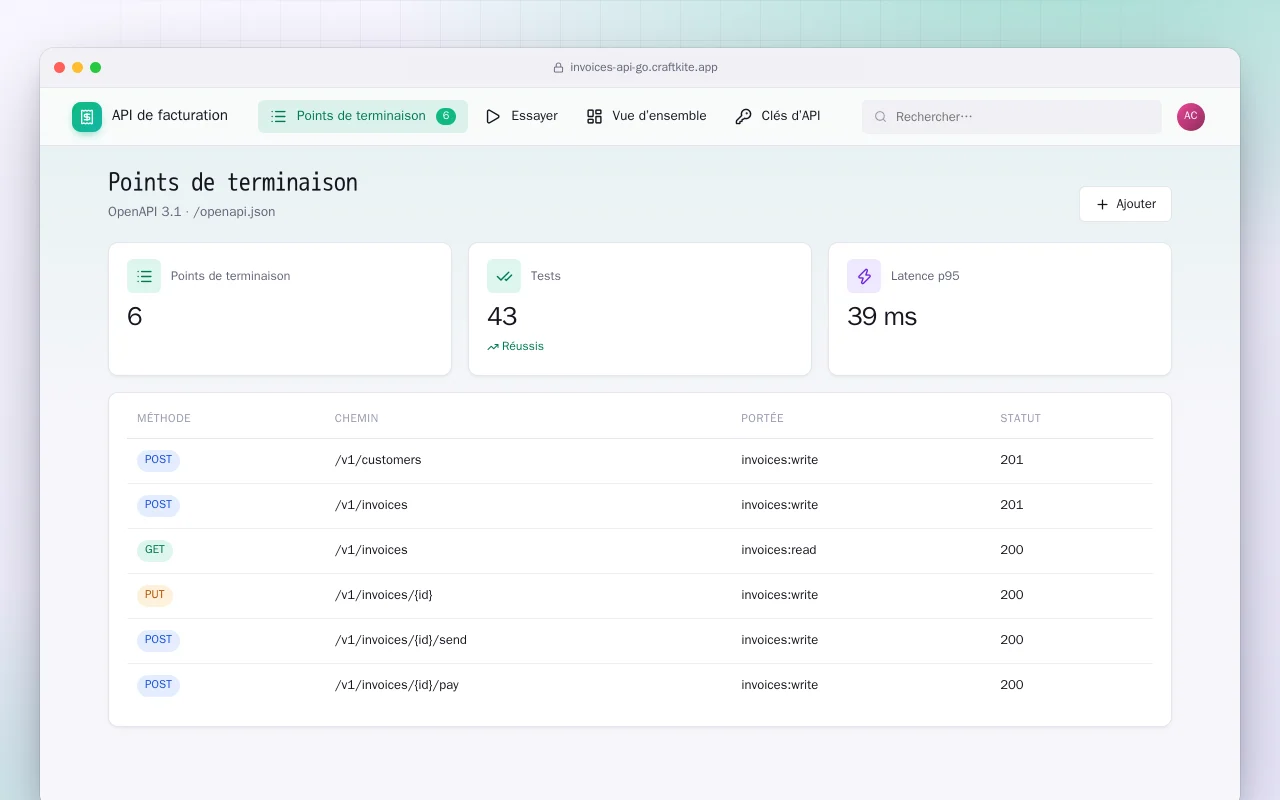Click the list icon on the endpoints card

144,276
